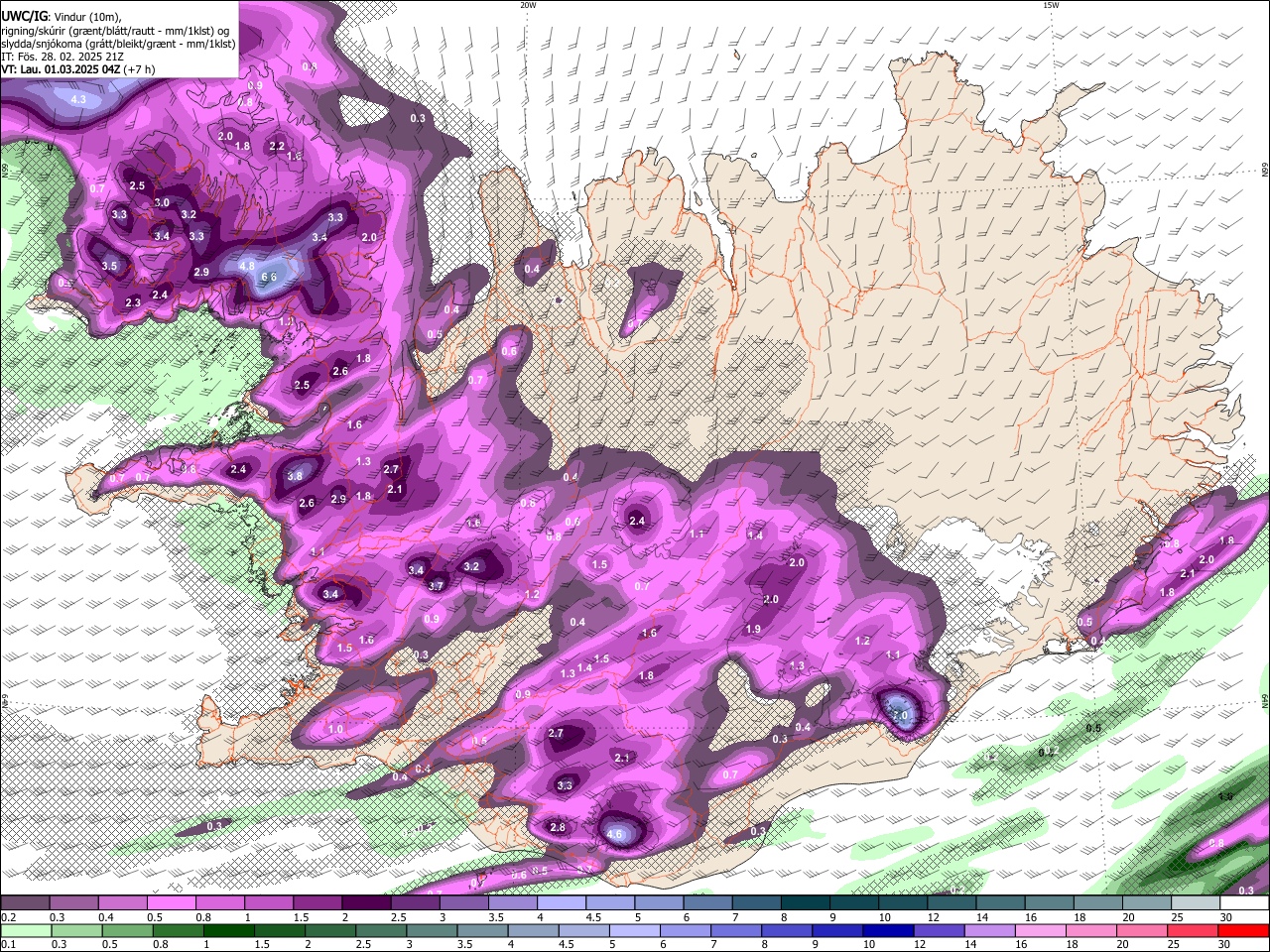Image resolution: width=1270 pixels, height=952 pixels.
Task: Click the red swatch ending the lower legend
Action: point(1243,930)
